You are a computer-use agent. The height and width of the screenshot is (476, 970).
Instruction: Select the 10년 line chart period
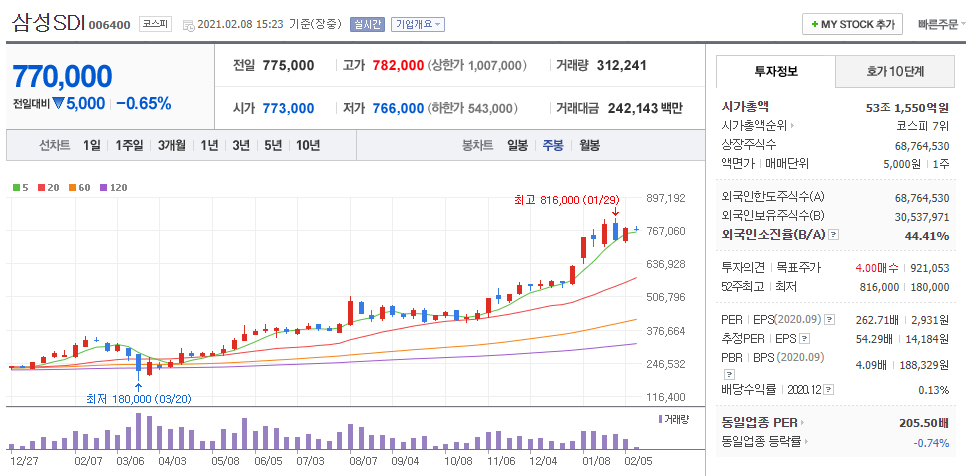(x=307, y=145)
